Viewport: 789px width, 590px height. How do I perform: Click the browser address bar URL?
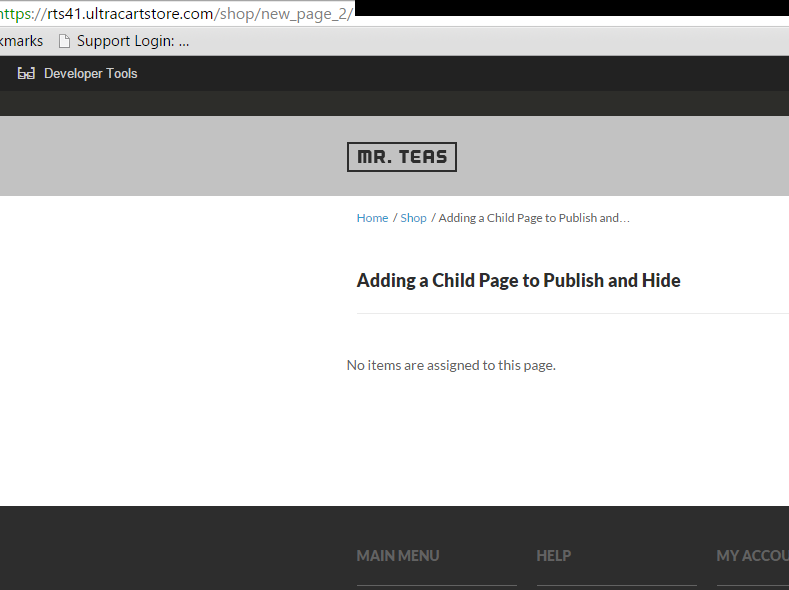[x=176, y=14]
